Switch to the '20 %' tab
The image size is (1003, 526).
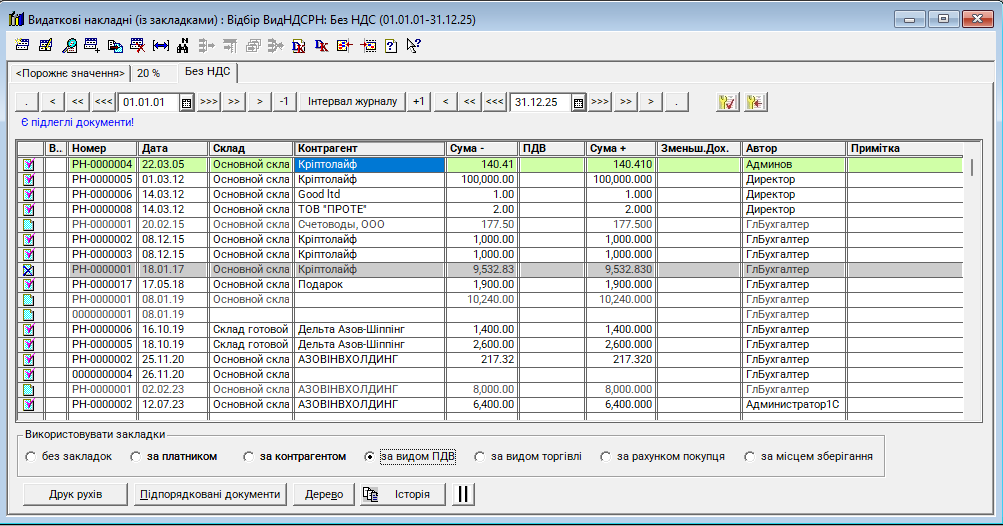(149, 73)
